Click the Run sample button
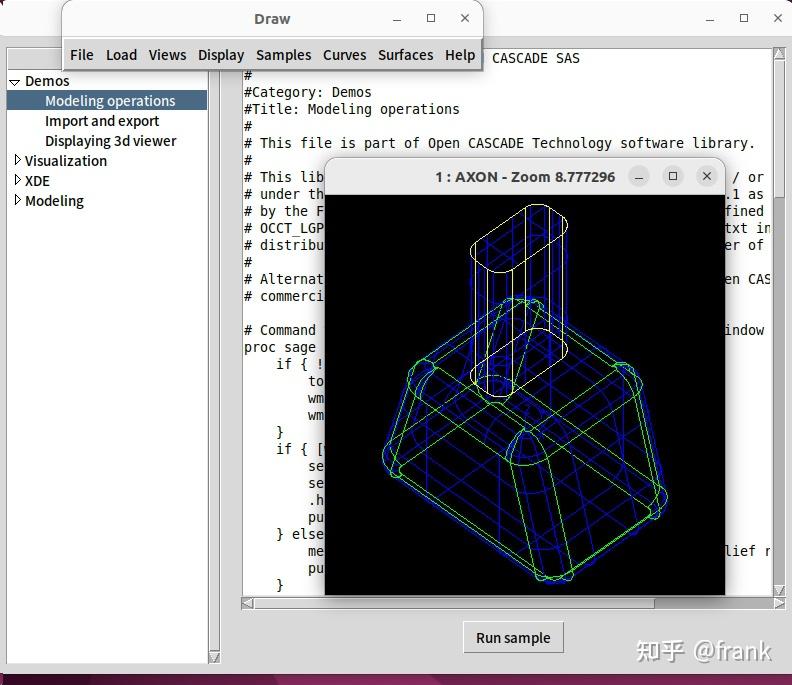The image size is (792, 685). point(513,638)
